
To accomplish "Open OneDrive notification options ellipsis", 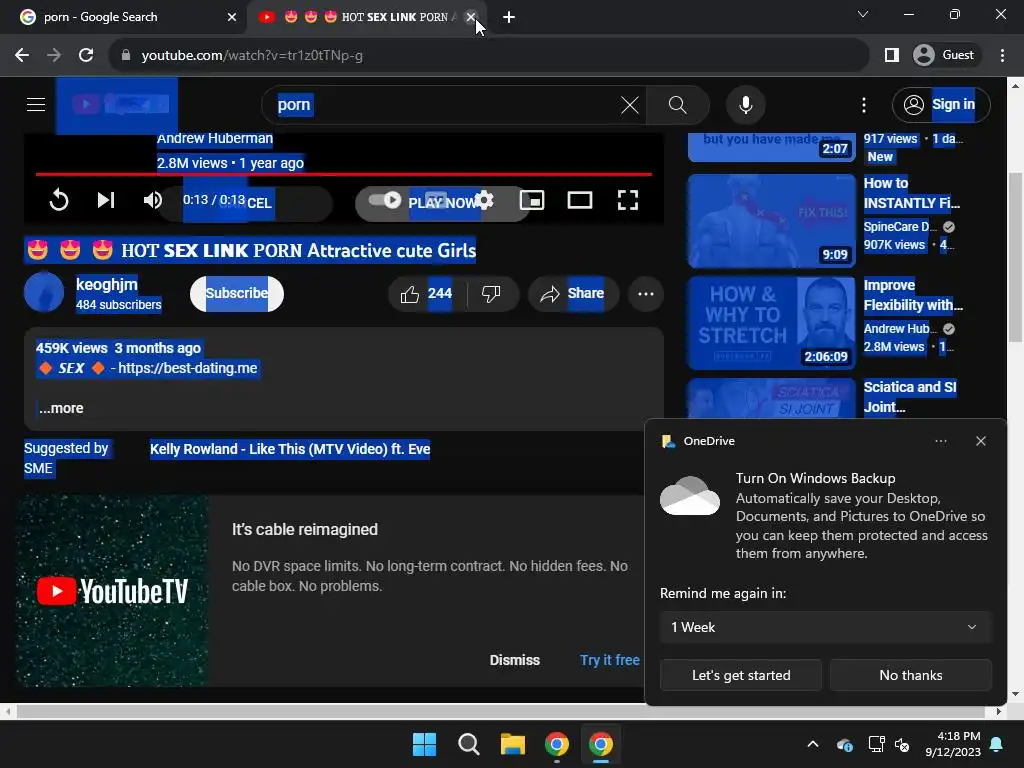I will 940,441.
